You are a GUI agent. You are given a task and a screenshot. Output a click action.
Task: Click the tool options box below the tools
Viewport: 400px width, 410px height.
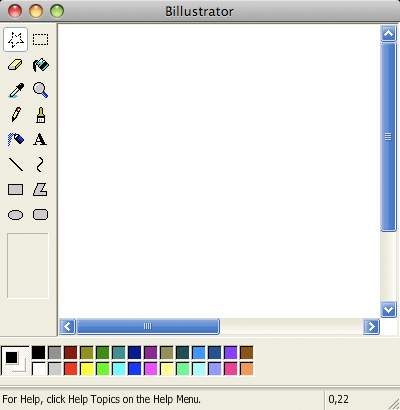pyautogui.click(x=28, y=266)
